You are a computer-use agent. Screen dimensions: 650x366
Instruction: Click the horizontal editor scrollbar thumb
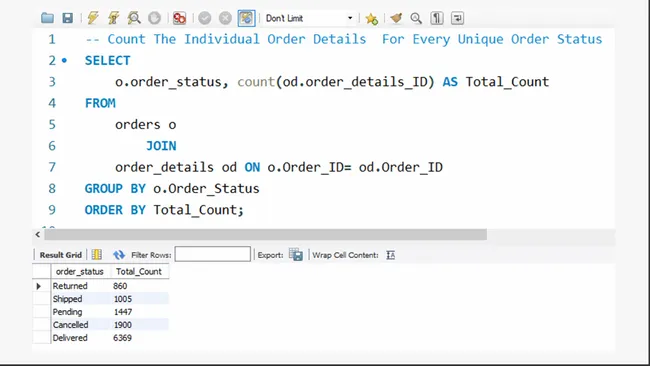tap(265, 235)
